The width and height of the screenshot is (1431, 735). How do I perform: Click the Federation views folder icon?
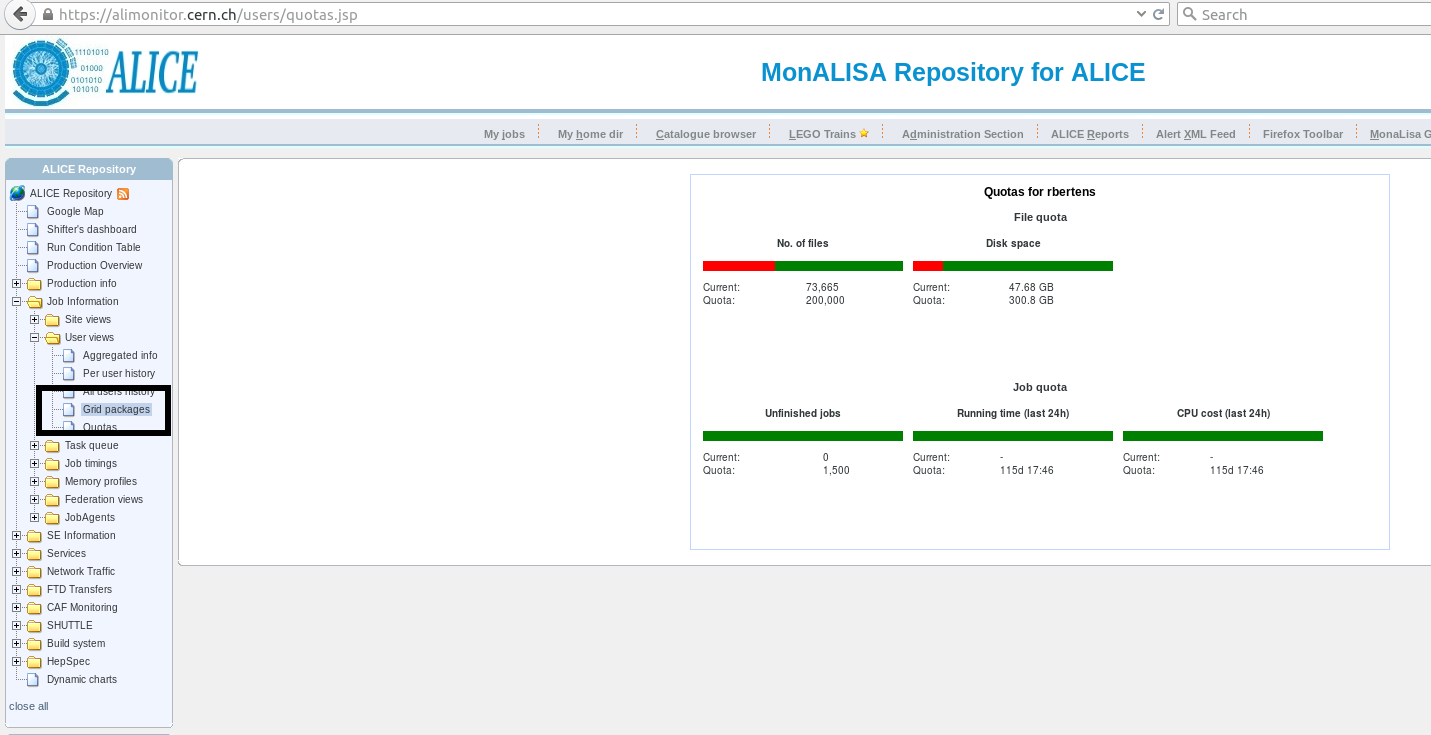click(x=52, y=500)
